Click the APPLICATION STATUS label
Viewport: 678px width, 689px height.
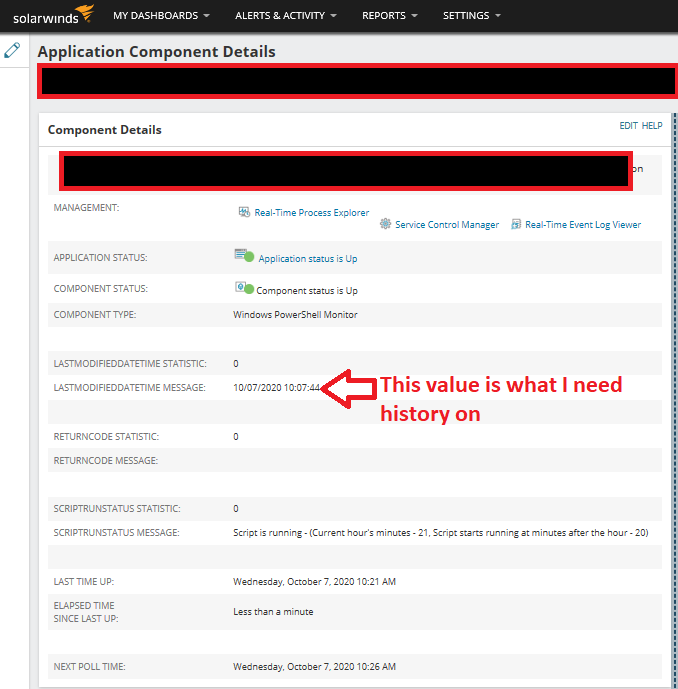tap(101, 257)
